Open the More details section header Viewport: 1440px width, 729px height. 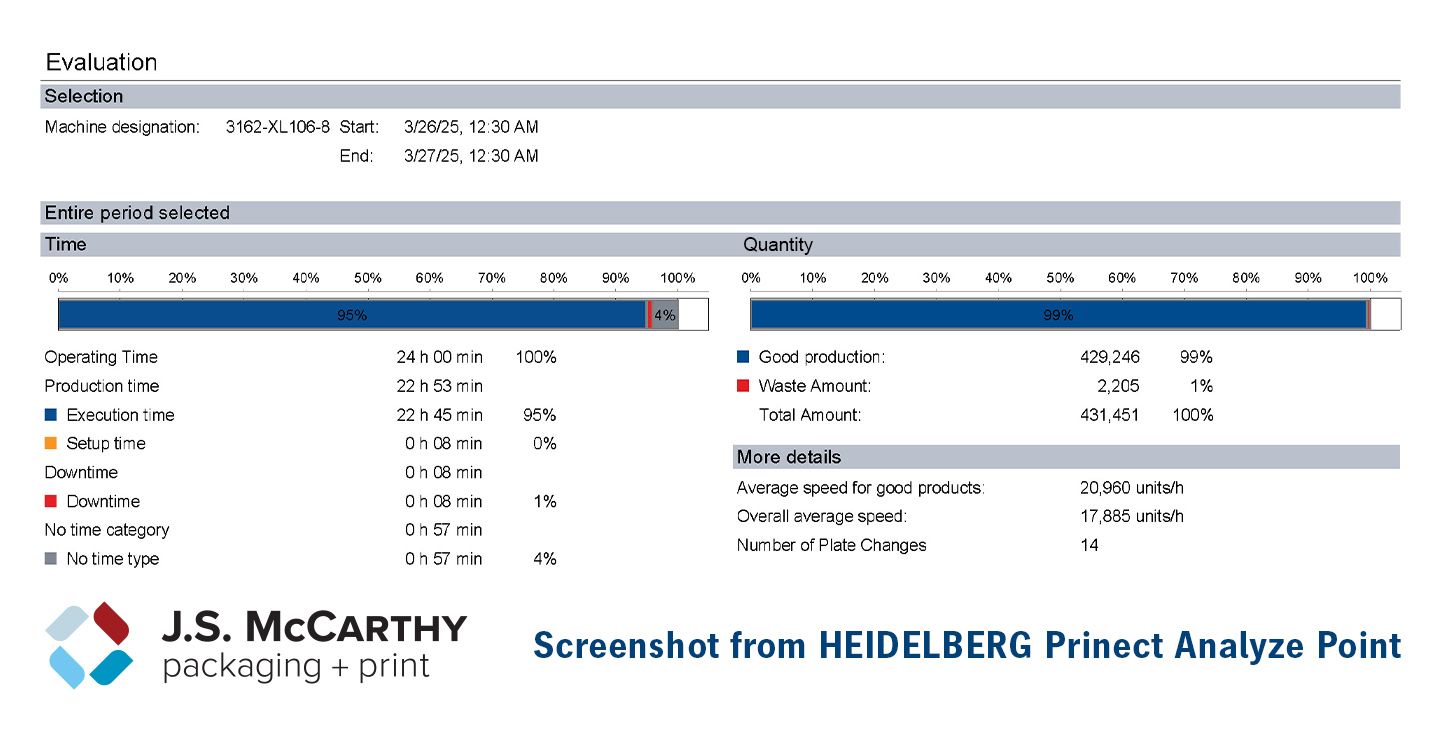1066,457
